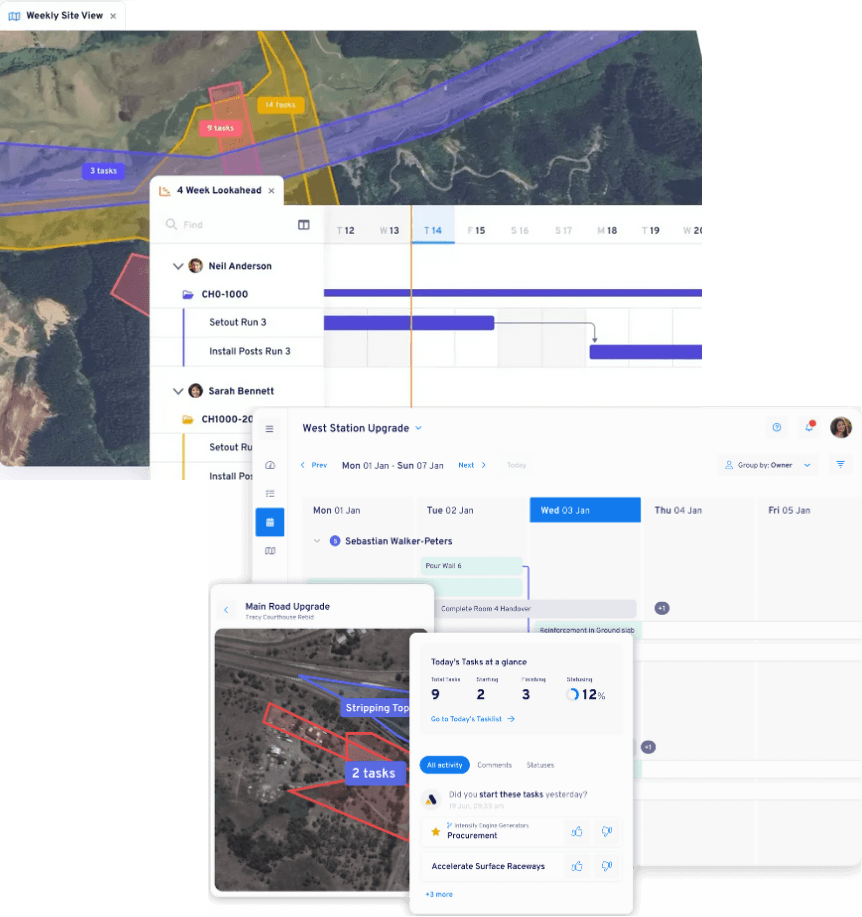Switch to the Comments tab
862x917 pixels.
click(x=494, y=765)
